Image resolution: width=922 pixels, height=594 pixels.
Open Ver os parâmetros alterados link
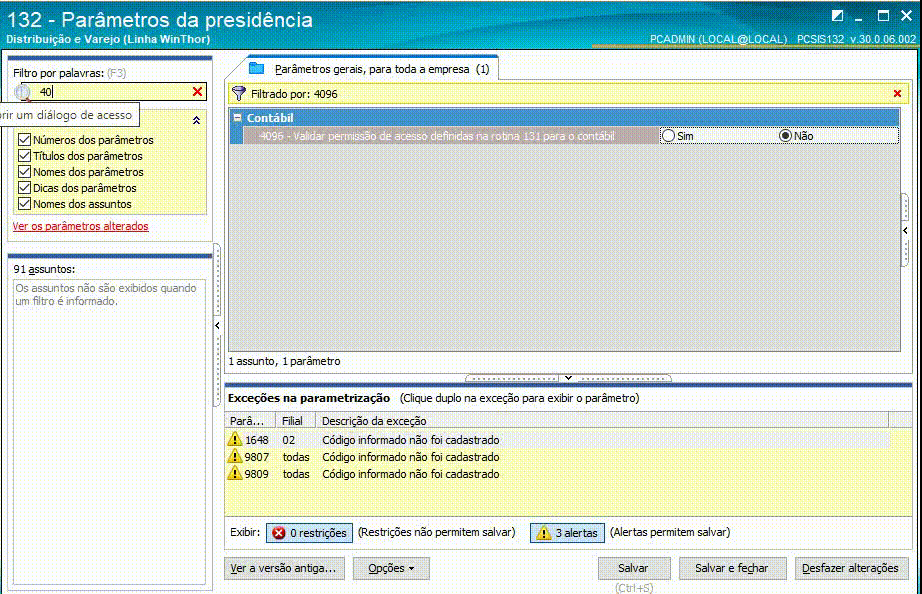coord(81,226)
